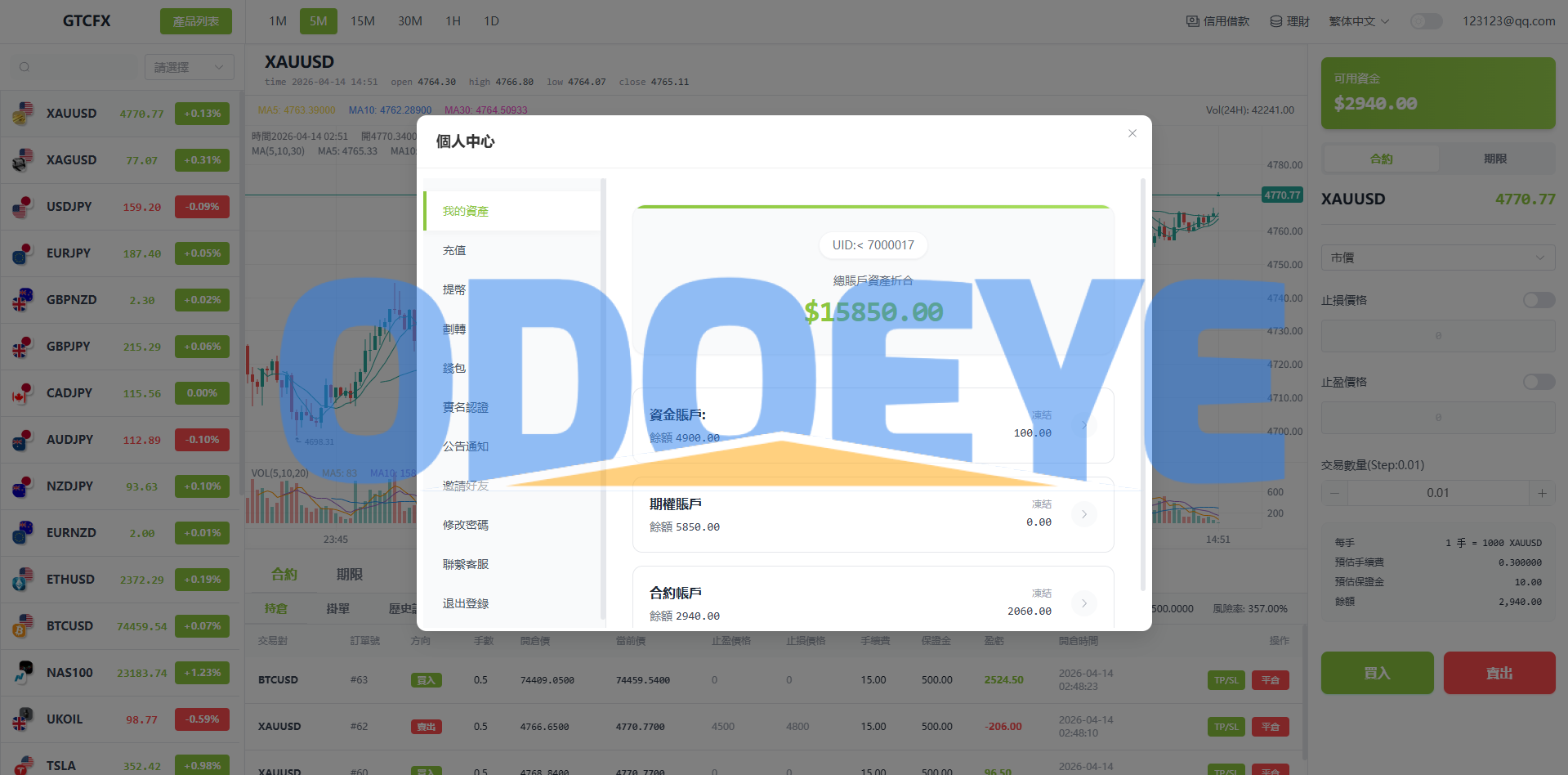Click the 賣出 sell button
This screenshot has width=1568, height=775.
pyautogui.click(x=1499, y=673)
